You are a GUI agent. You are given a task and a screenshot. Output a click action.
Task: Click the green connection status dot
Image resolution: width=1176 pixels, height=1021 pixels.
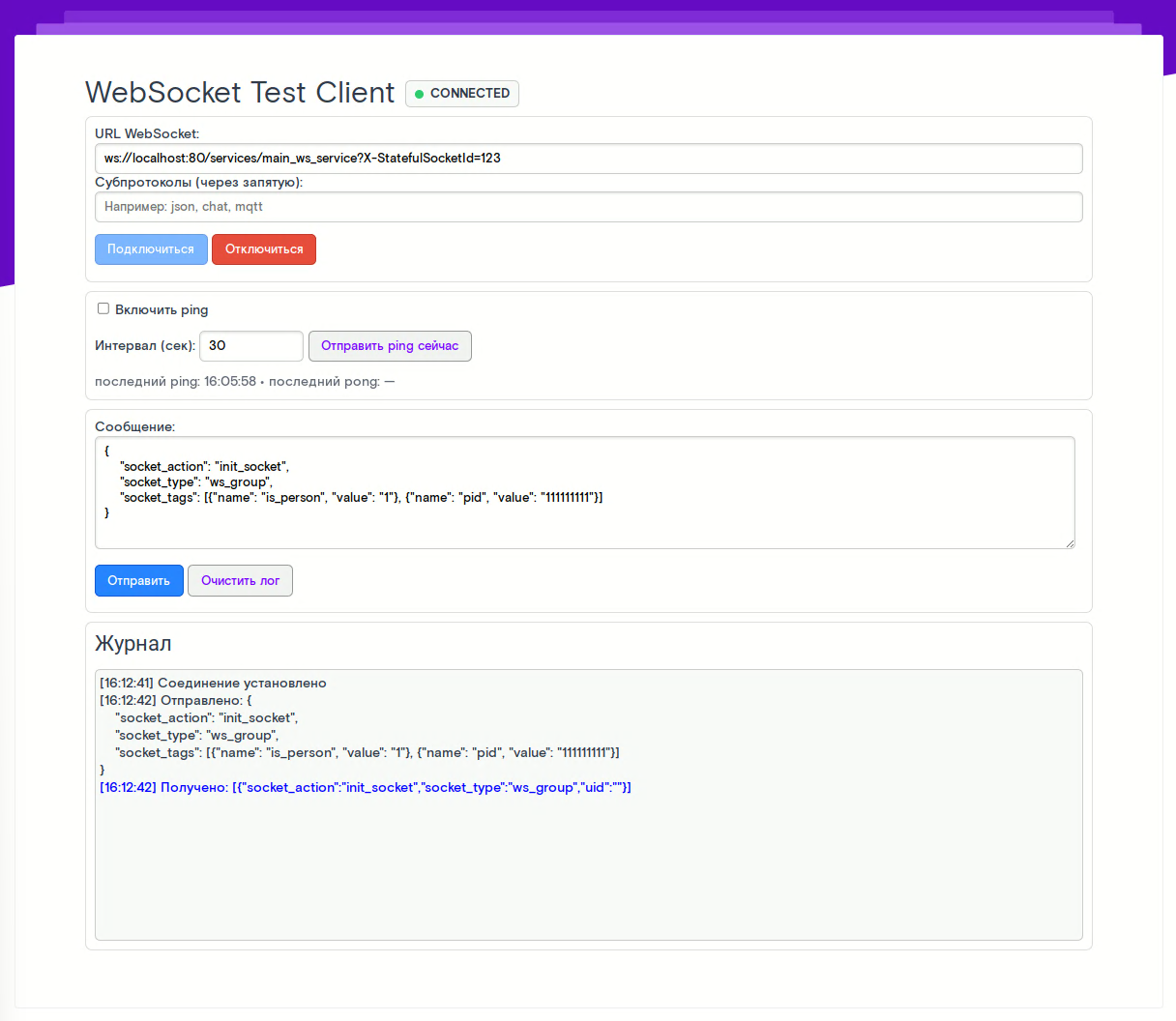click(x=419, y=94)
